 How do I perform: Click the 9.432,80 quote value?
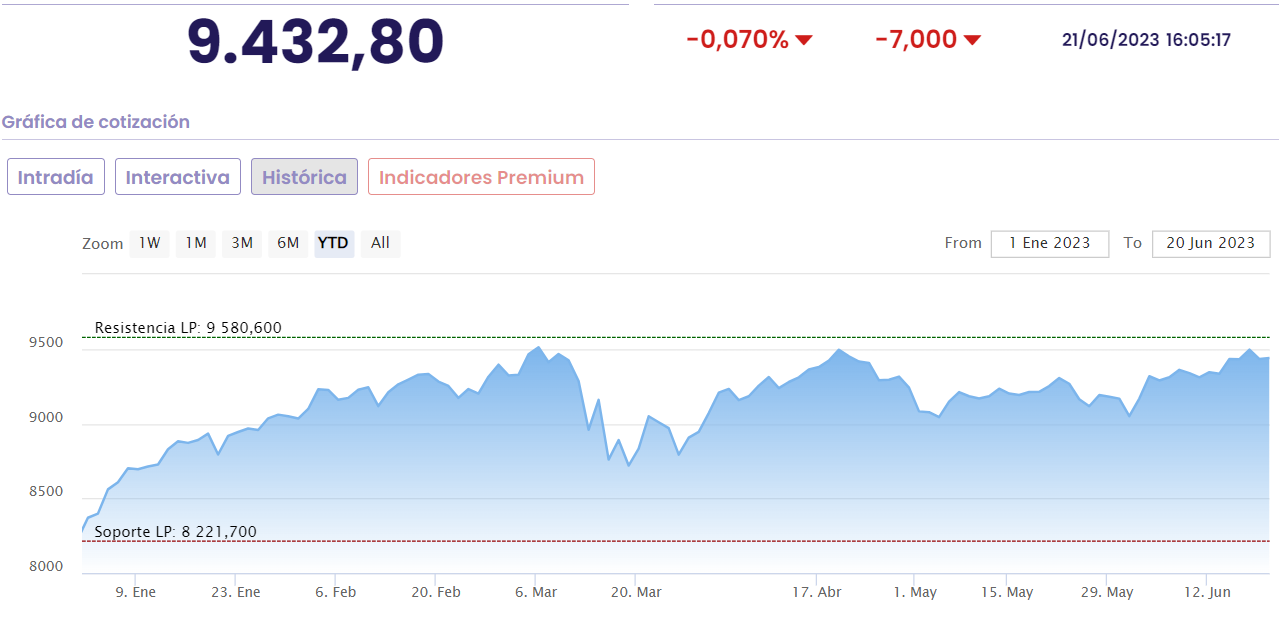click(x=315, y=42)
